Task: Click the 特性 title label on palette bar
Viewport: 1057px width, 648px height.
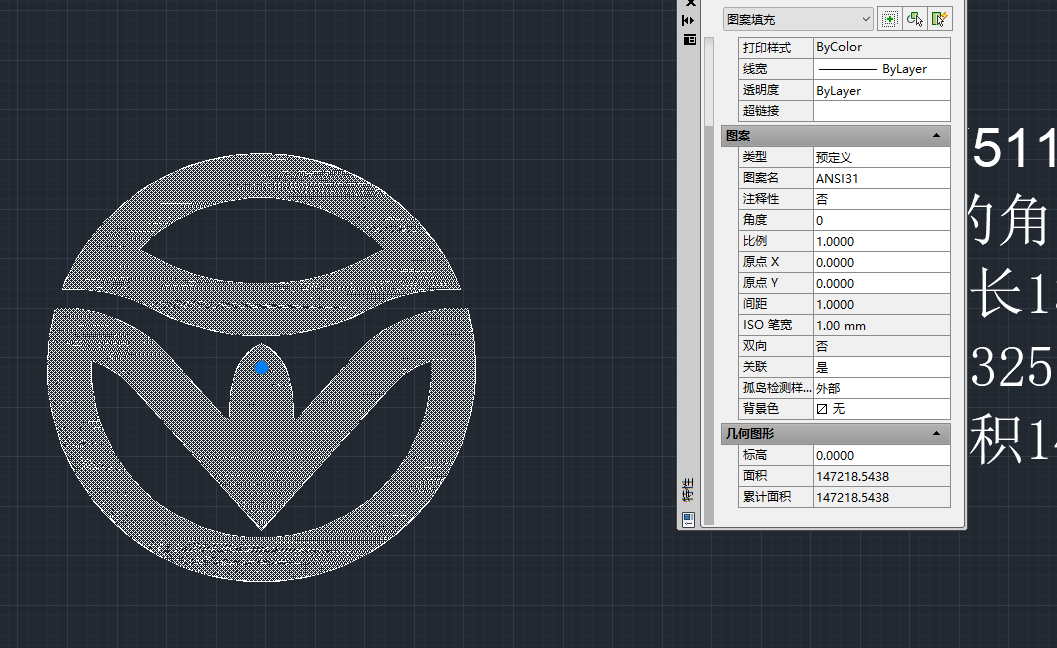Action: tap(688, 490)
